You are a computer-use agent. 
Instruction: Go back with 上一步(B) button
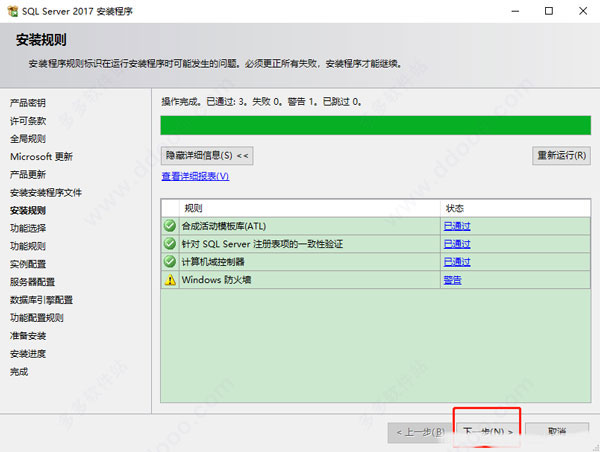(x=420, y=432)
